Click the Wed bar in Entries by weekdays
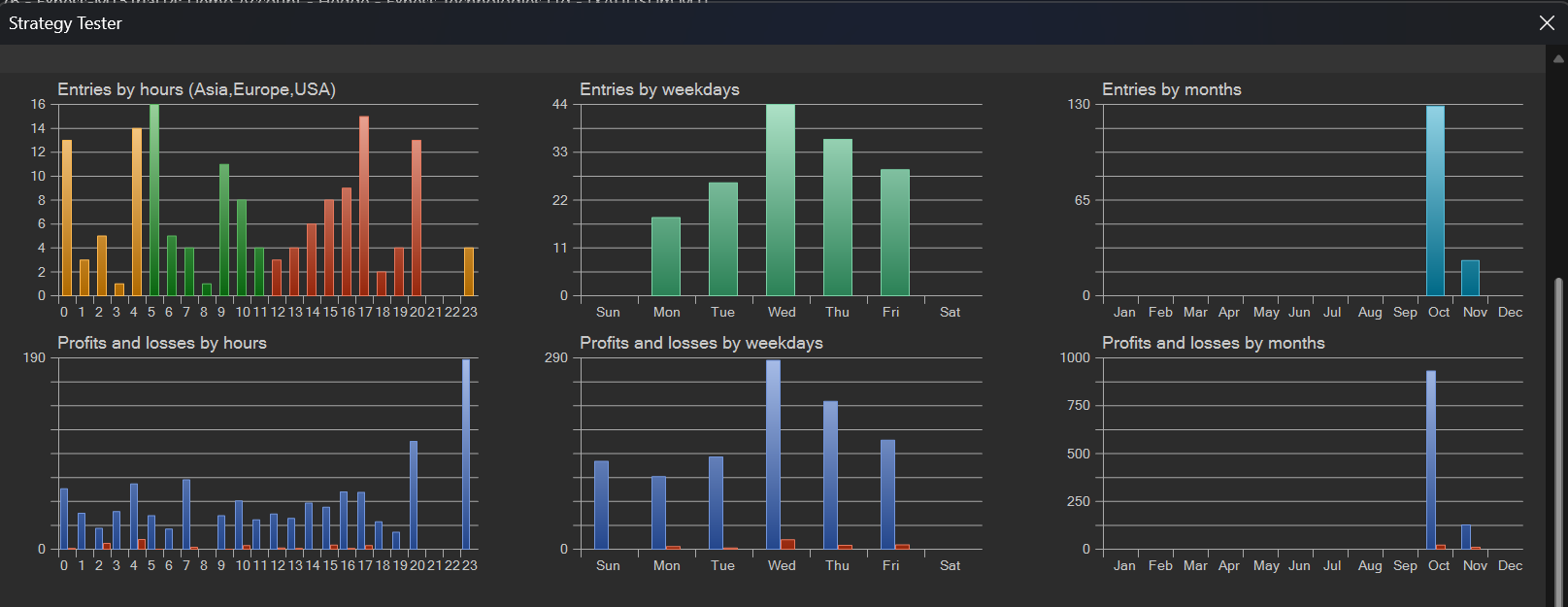Screen dimensions: 1568x607 781,200
